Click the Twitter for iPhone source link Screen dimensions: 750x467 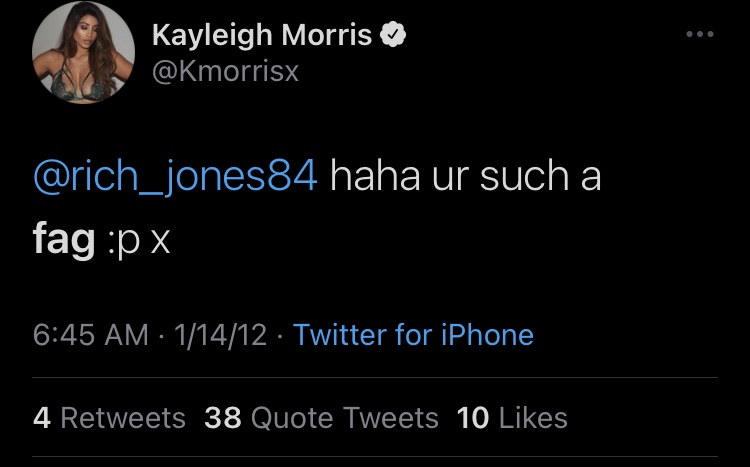[x=413, y=334]
